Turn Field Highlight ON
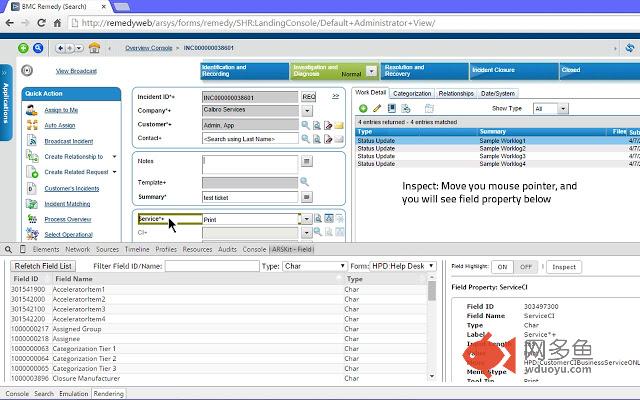Image resolution: width=640 pixels, height=400 pixels. pos(502,267)
